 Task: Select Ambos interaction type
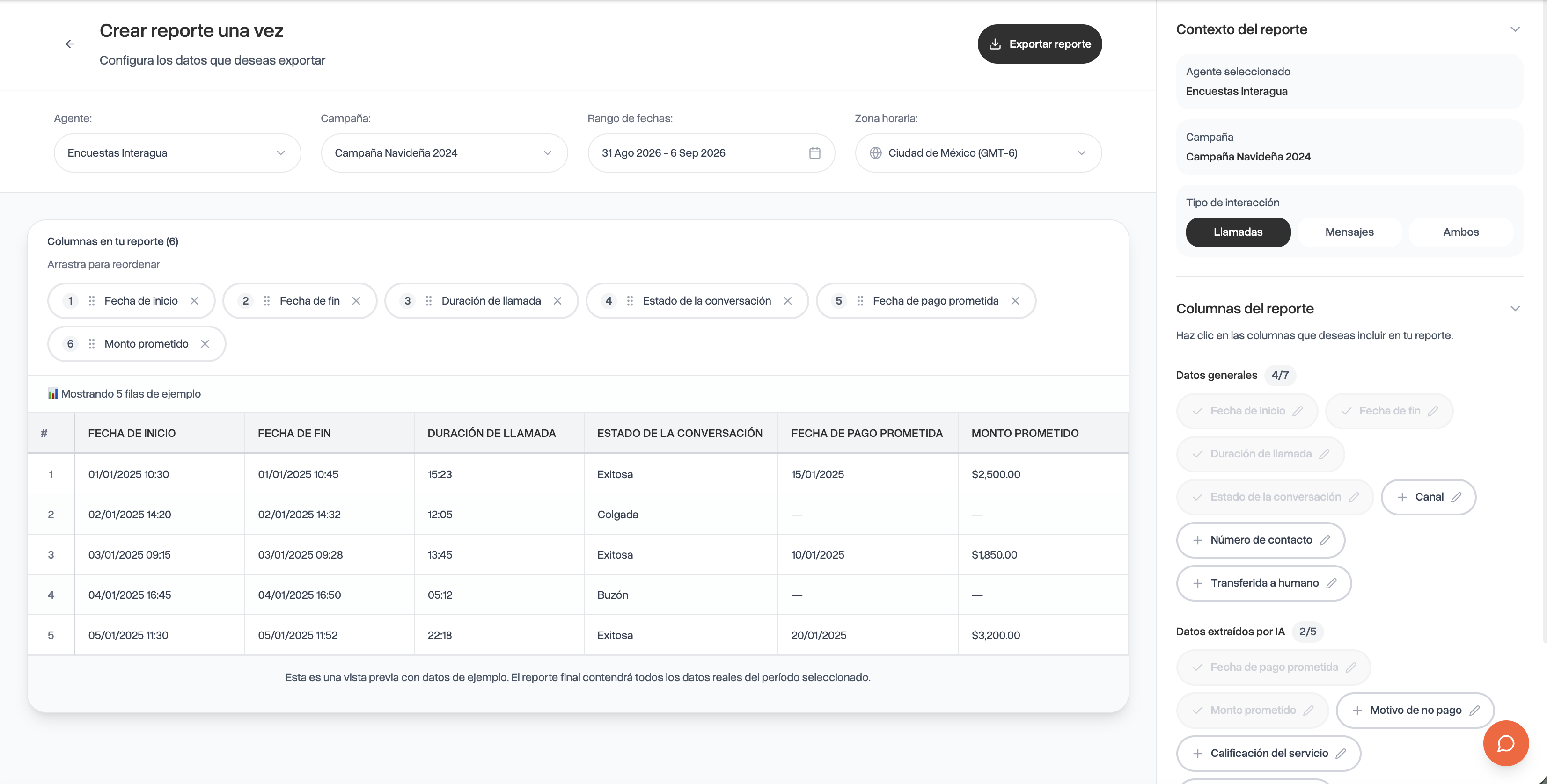click(x=1460, y=232)
